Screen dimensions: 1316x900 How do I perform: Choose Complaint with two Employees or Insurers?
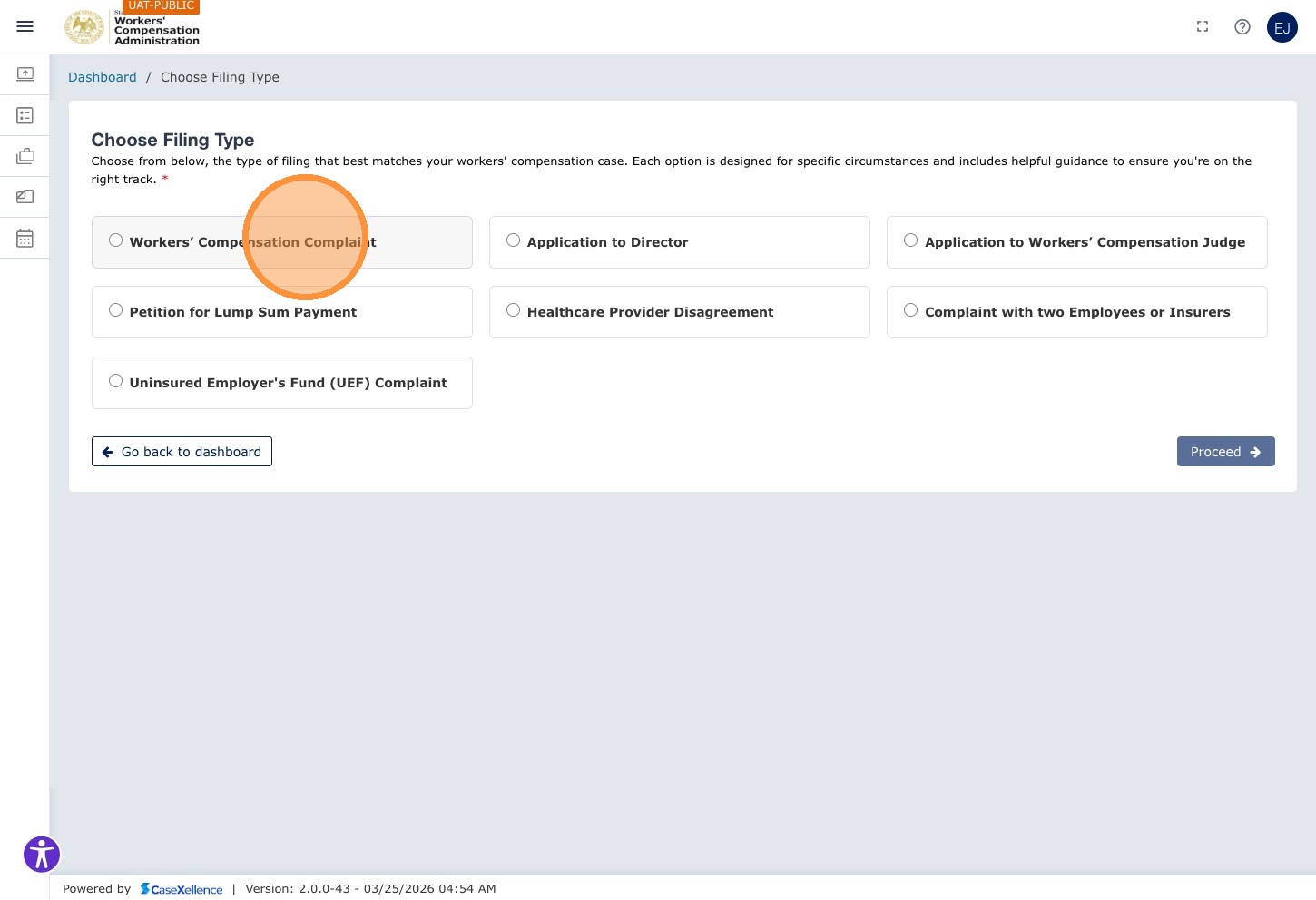[x=1076, y=312]
